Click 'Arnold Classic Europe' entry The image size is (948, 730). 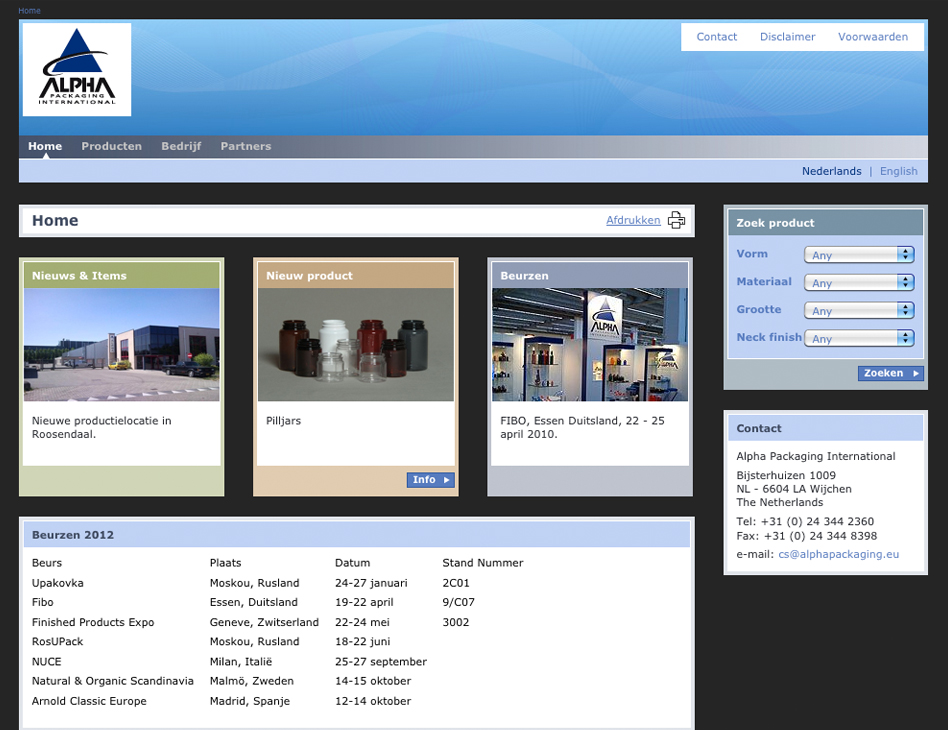pyautogui.click(x=89, y=701)
